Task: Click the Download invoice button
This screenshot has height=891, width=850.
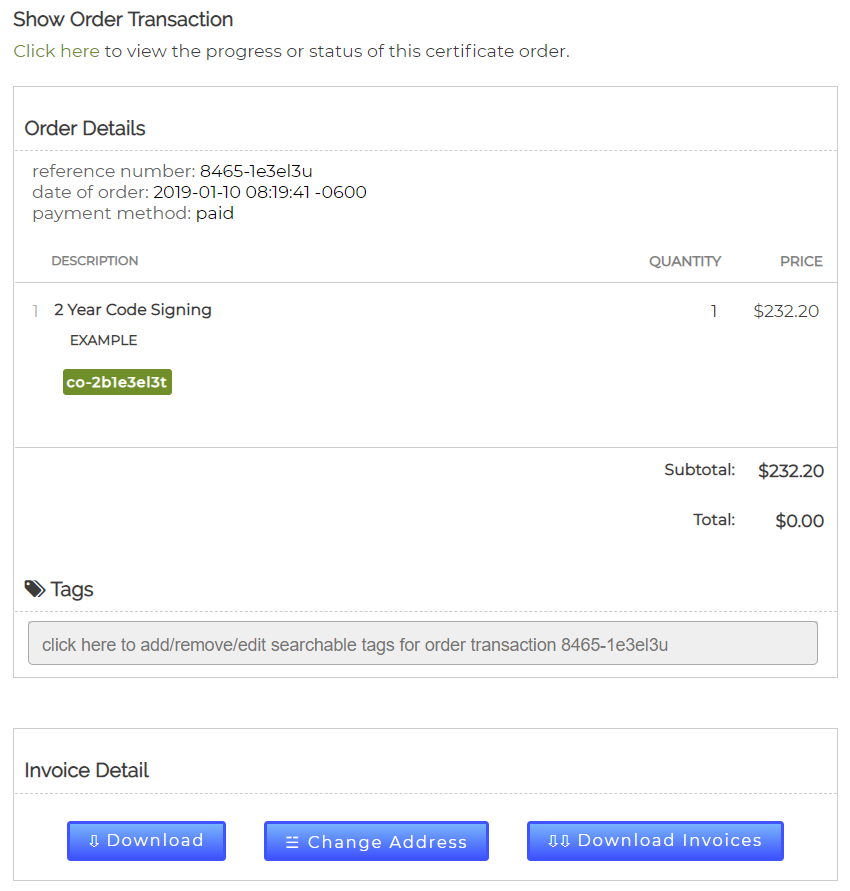Action: tap(146, 841)
